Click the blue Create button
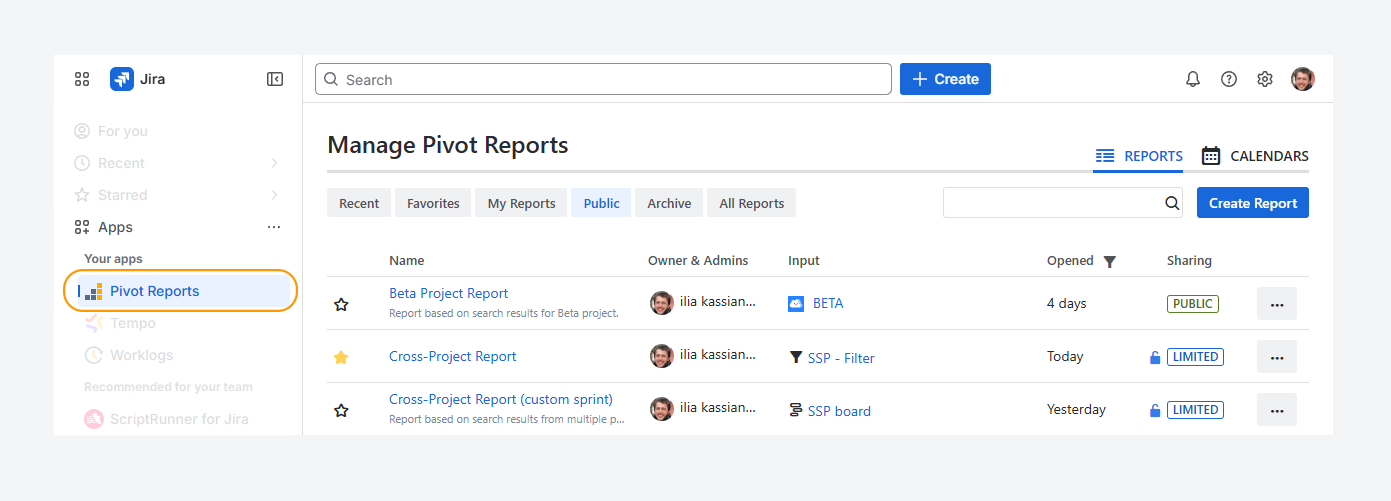The height and width of the screenshot is (501, 1391). [x=945, y=79]
